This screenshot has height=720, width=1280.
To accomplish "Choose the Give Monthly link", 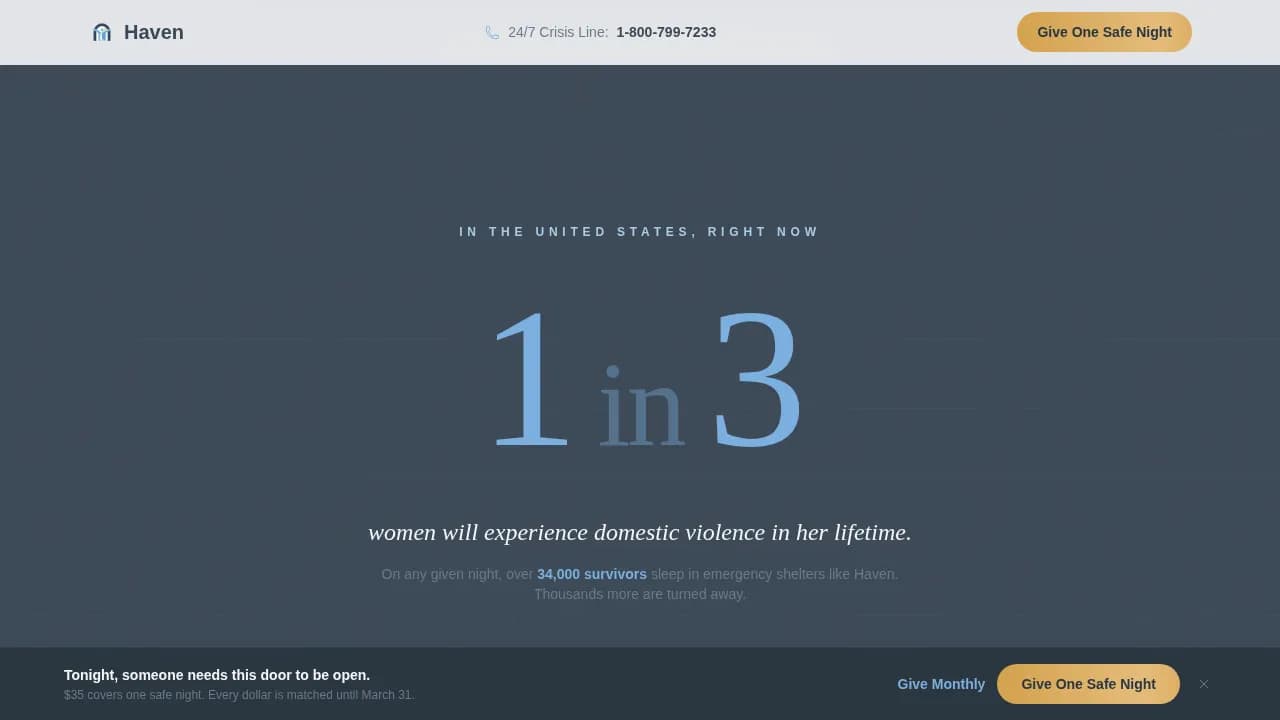I will 941,684.
